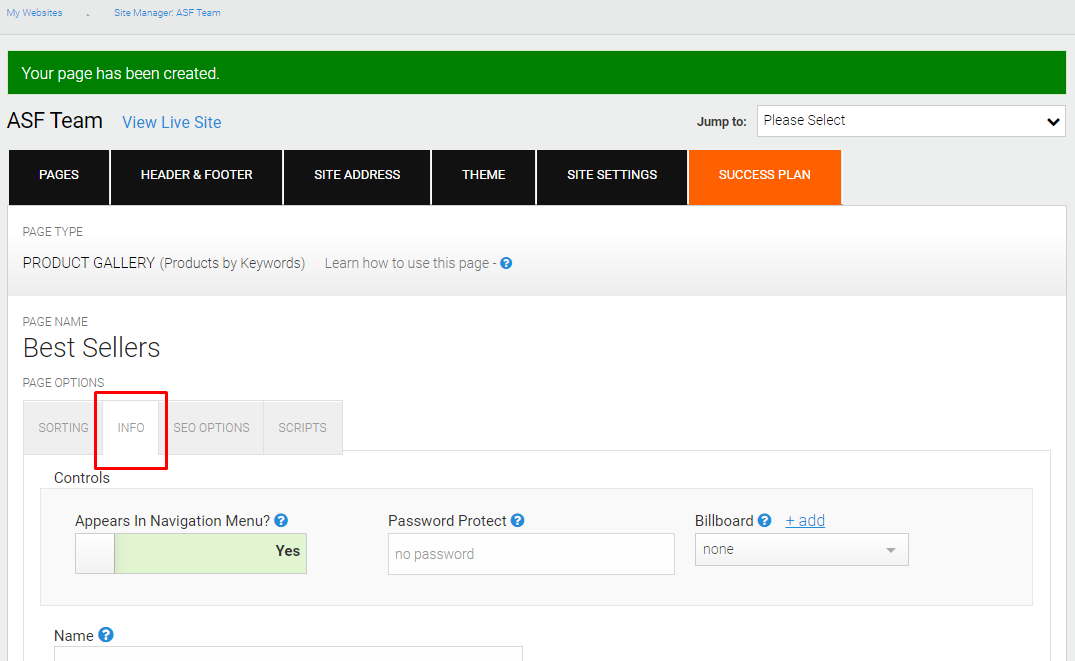
Task: Select the THEME tab
Action: 483,177
